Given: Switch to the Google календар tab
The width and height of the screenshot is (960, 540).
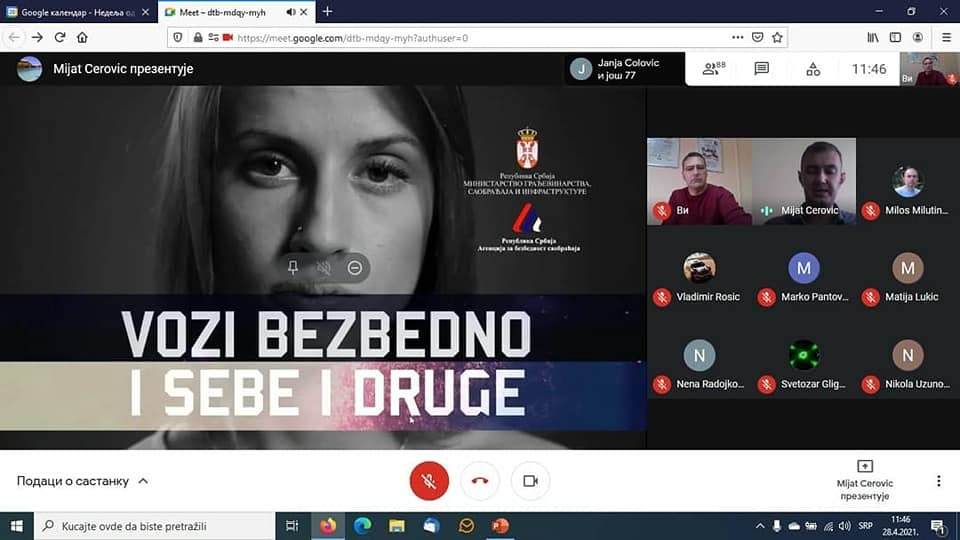Looking at the screenshot, I should coord(78,11).
